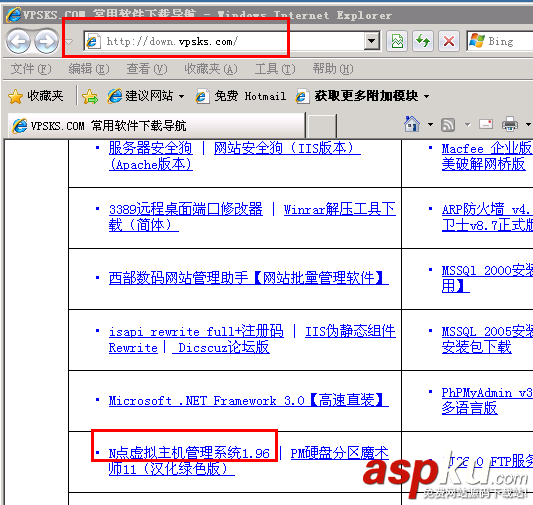Click the page icon in the address bar

point(93,41)
